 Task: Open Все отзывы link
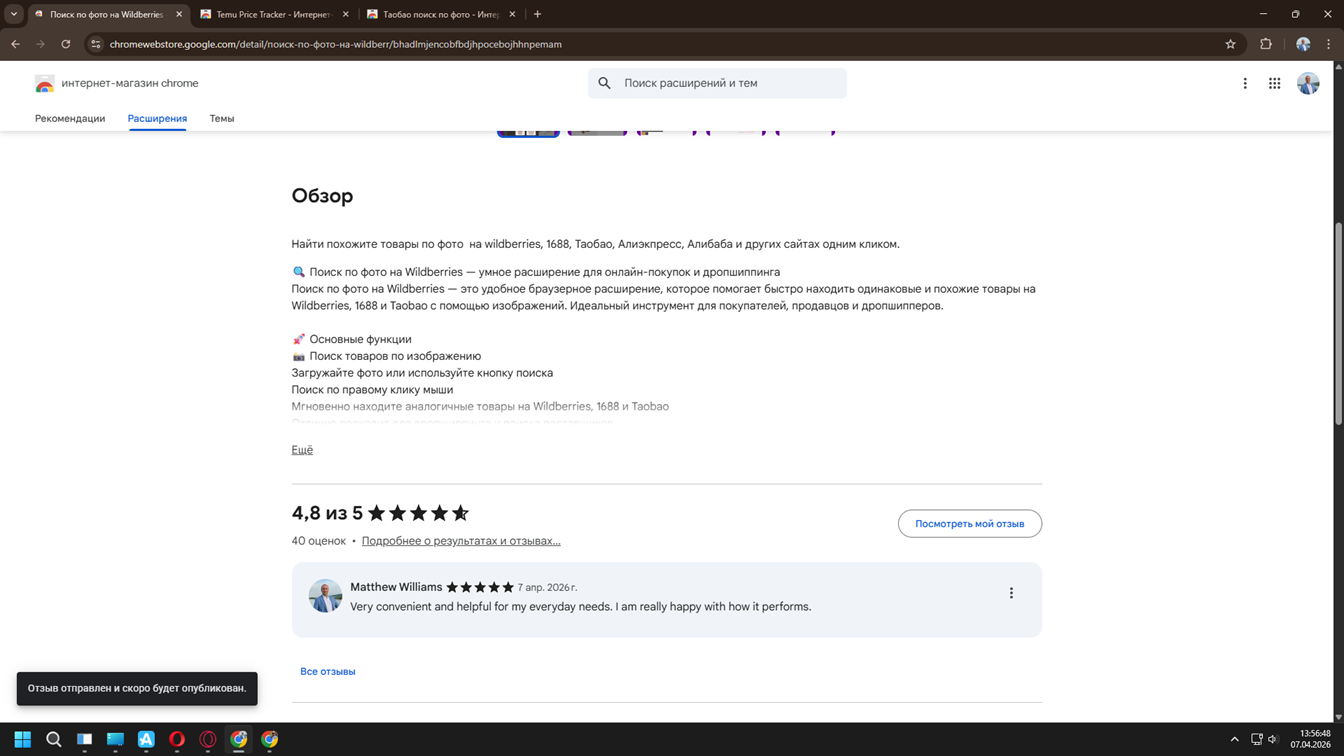328,672
